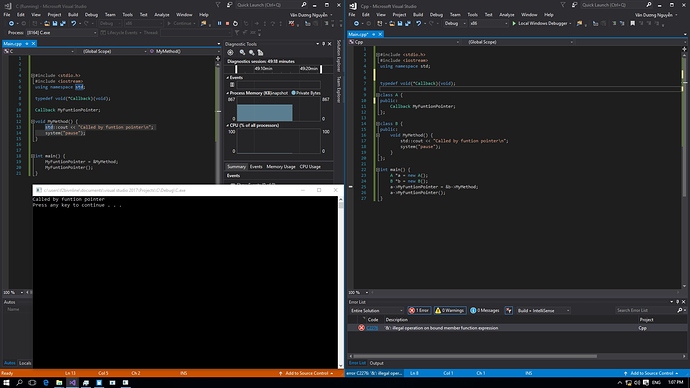
Task: Open the Debug menu in left window
Action: coord(91,15)
